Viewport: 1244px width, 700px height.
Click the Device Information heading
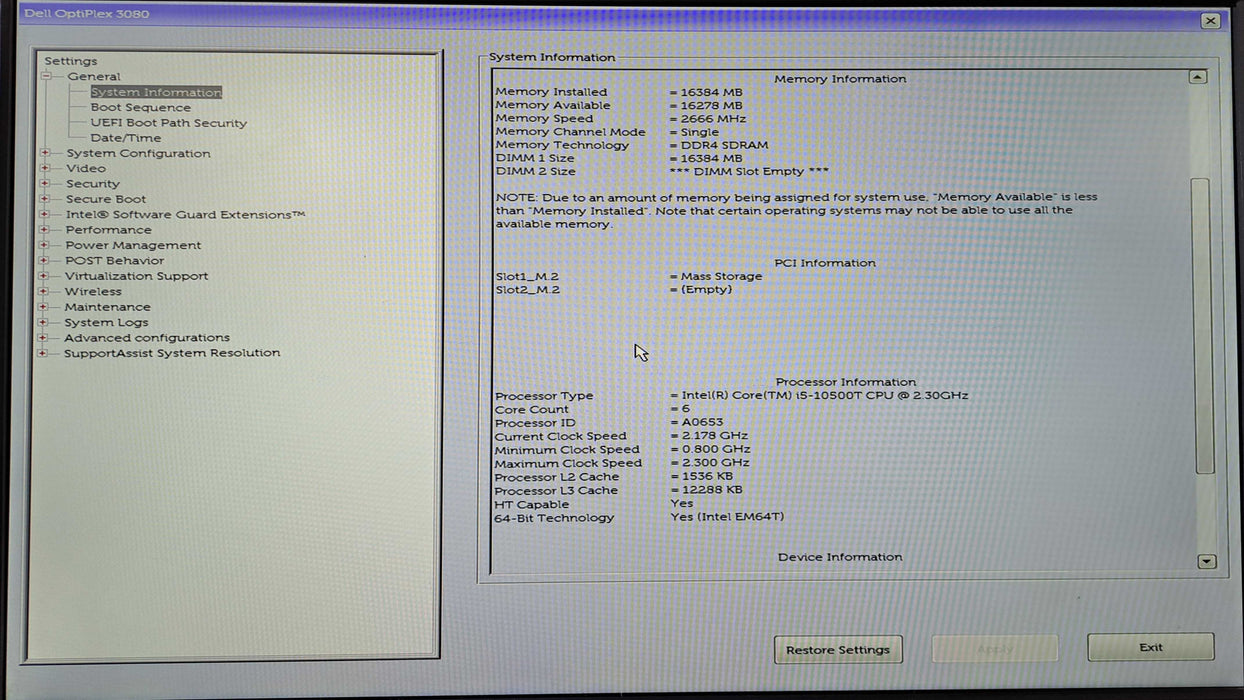840,557
